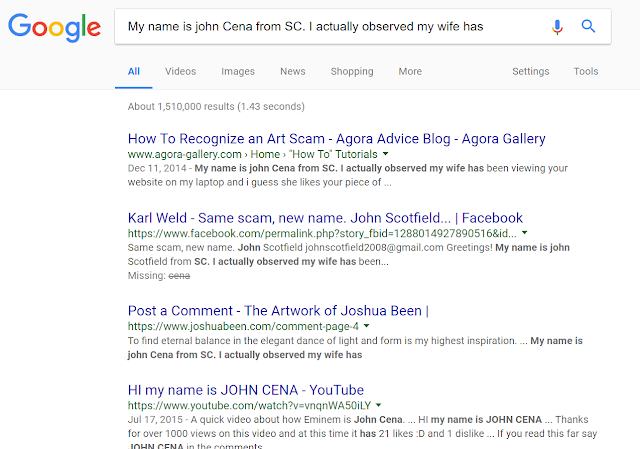The height and width of the screenshot is (449, 640).
Task: Expand options arrow beside joshuabeen.com URL
Action: coord(366,326)
